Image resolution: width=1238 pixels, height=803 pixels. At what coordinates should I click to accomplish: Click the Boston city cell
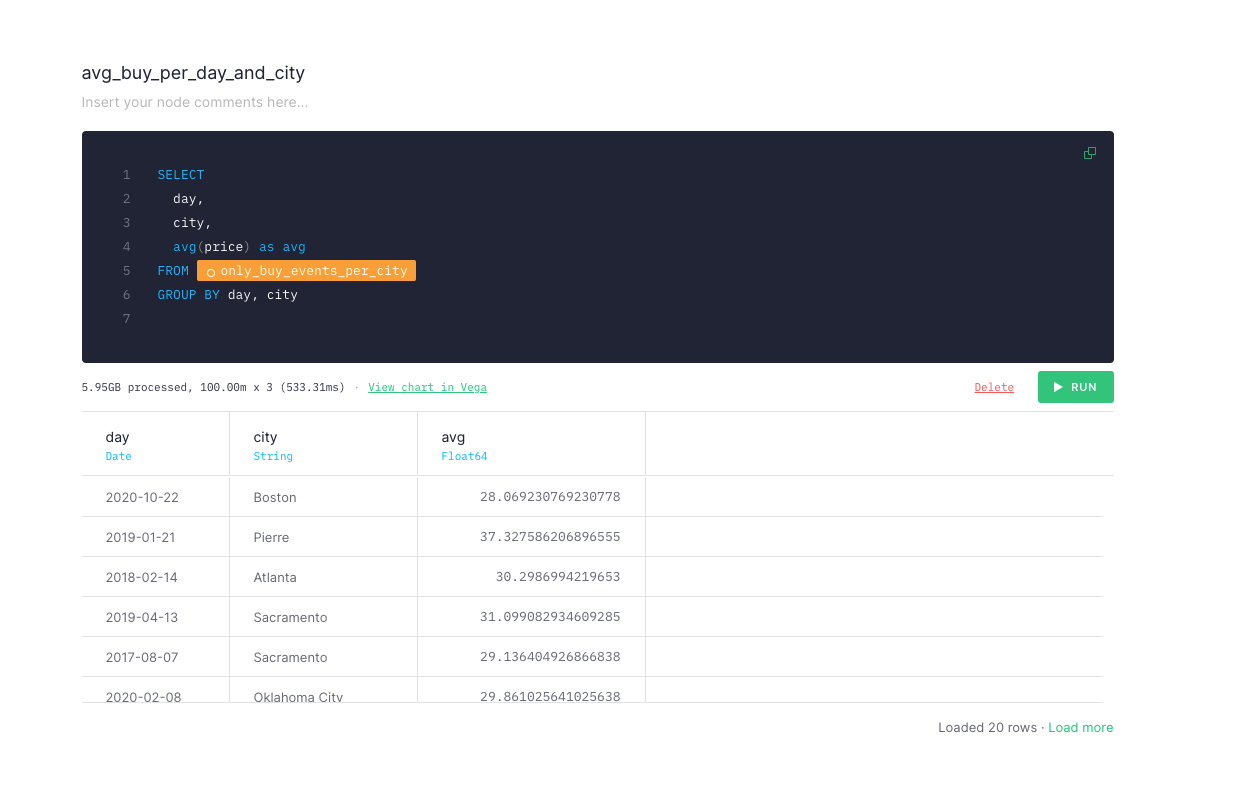323,497
